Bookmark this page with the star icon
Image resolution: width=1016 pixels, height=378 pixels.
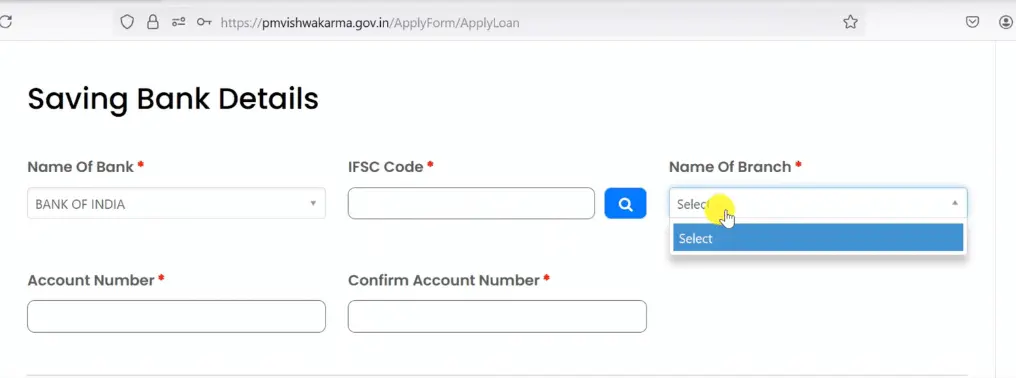tap(850, 22)
